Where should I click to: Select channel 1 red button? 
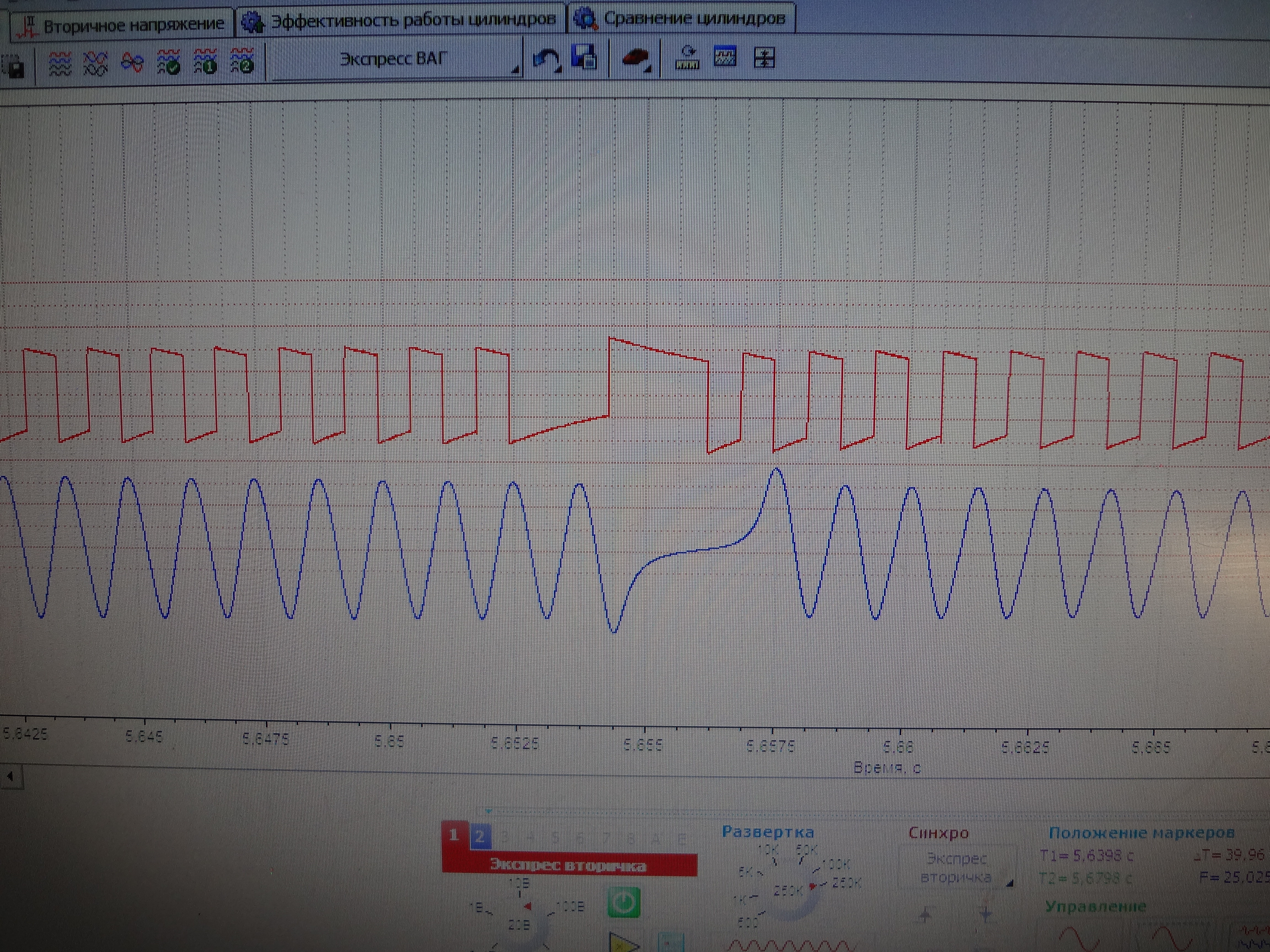(x=454, y=835)
